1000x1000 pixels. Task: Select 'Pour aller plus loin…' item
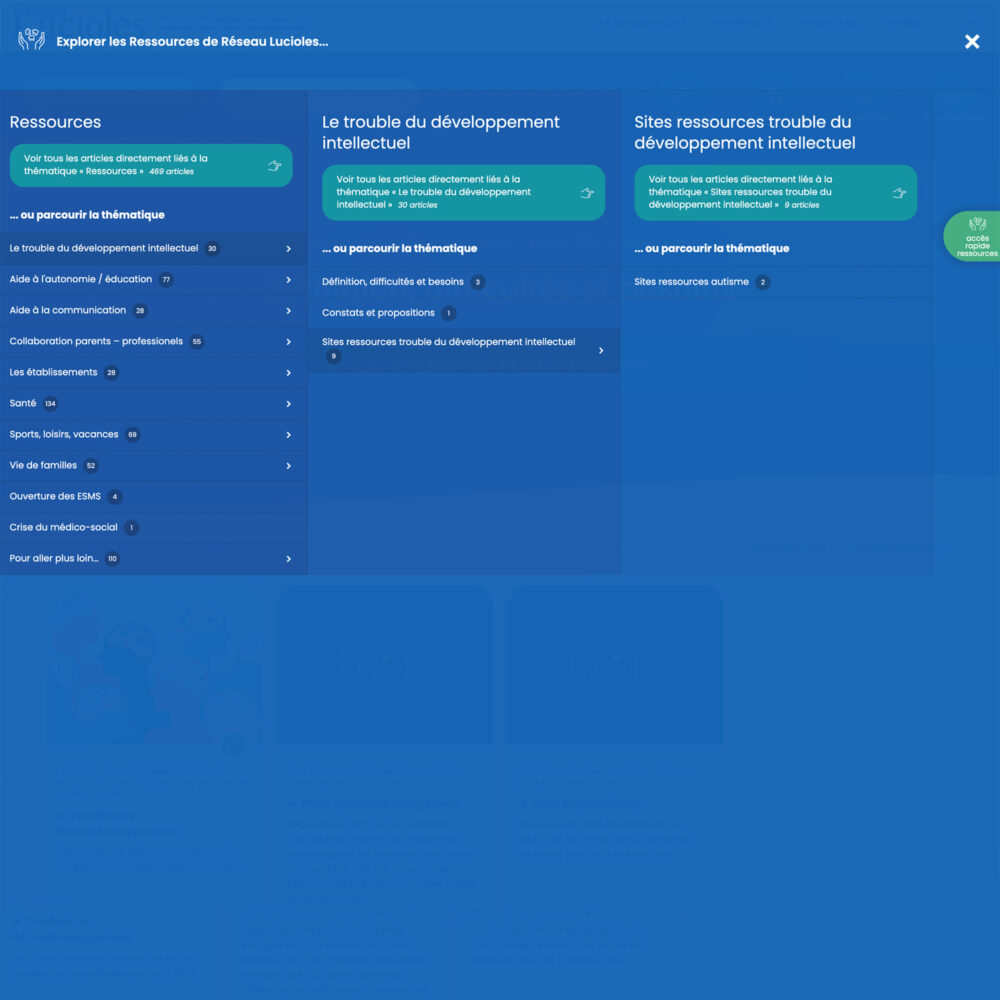click(154, 559)
